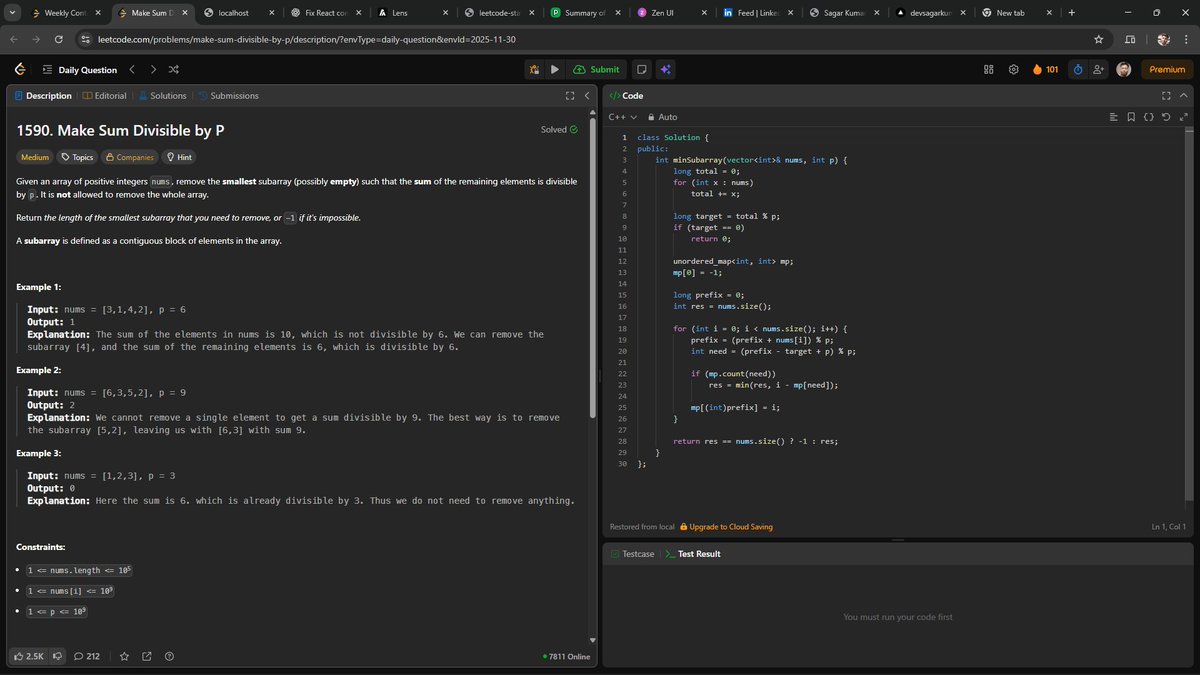
Task: Switch to the Test Result tab
Action: pos(699,553)
